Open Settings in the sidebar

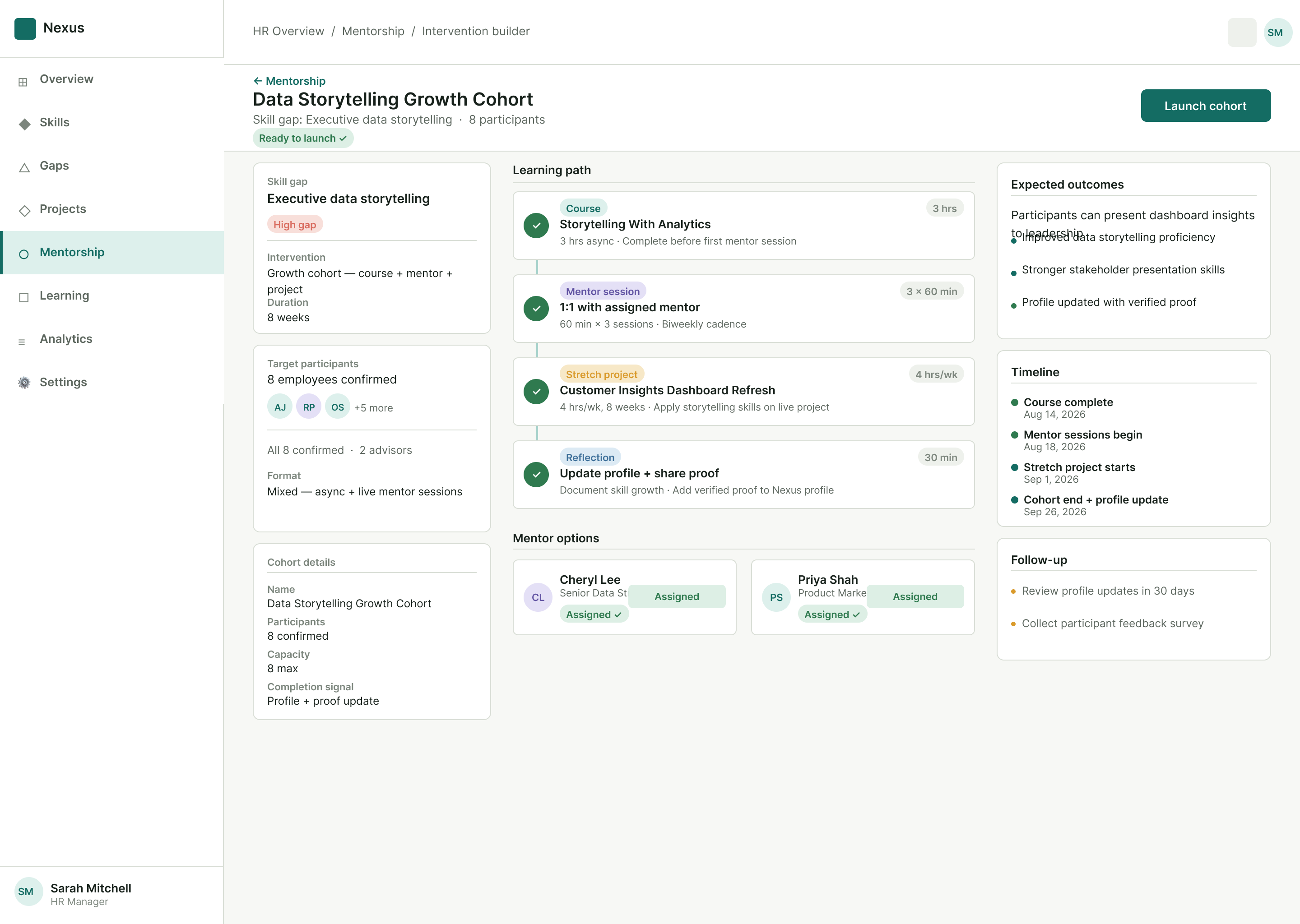coord(112,382)
